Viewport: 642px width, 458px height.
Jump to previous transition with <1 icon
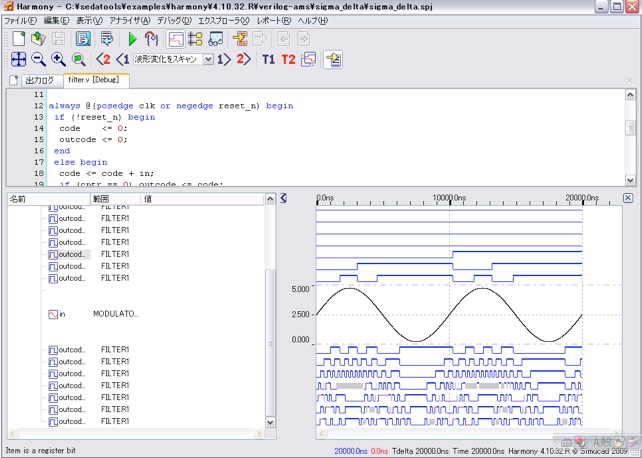(124, 60)
